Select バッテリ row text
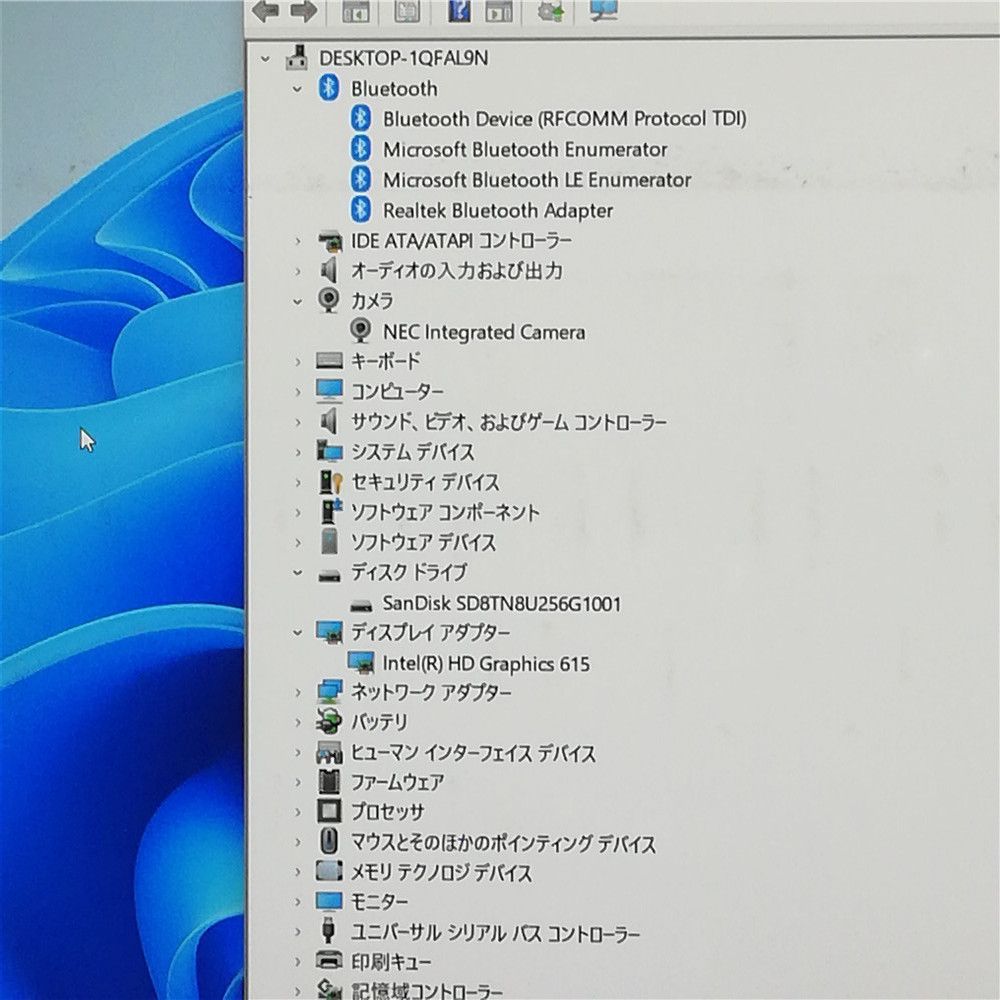This screenshot has width=1000, height=1000. (379, 722)
